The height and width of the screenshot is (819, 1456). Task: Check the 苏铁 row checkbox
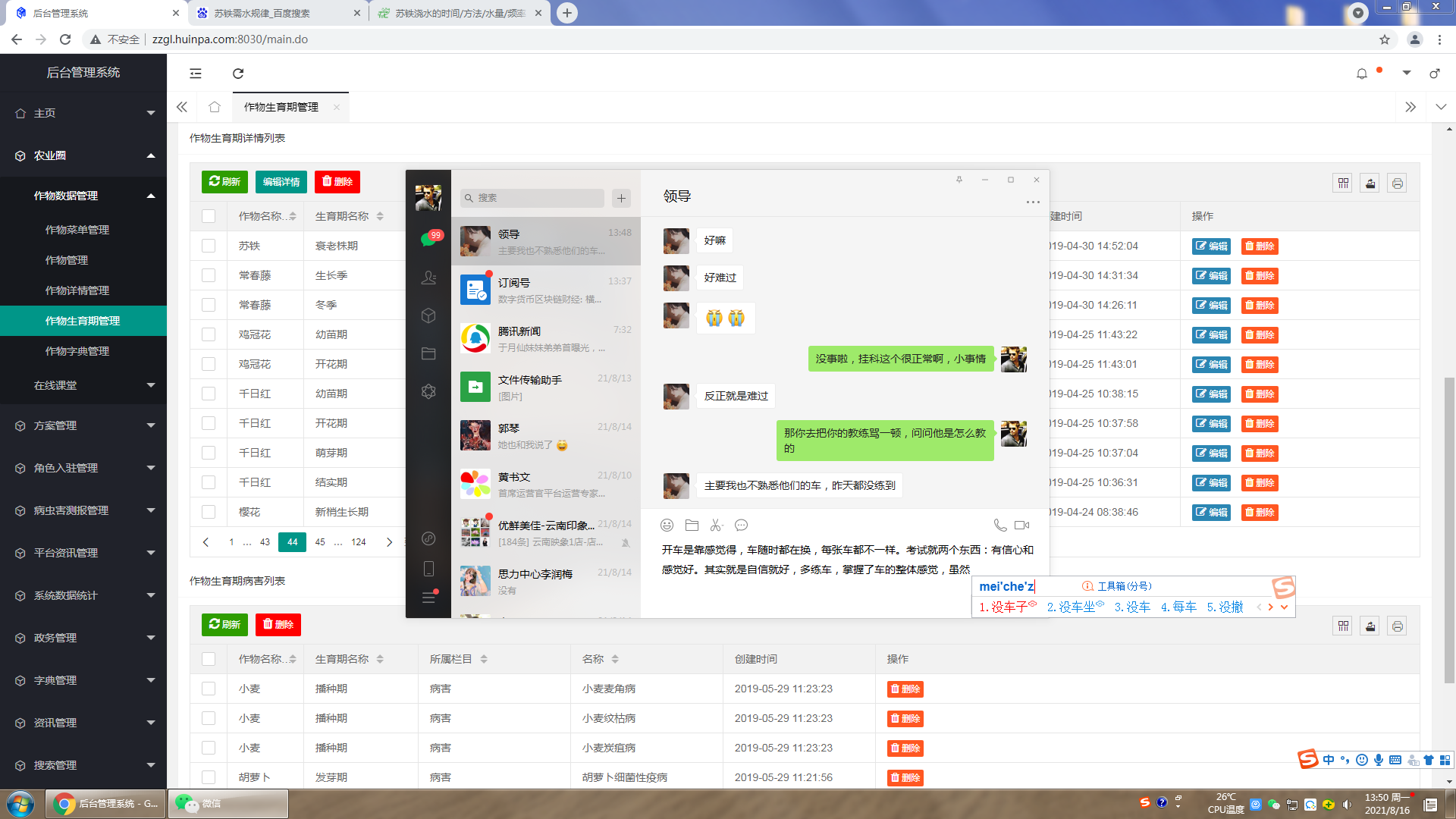tap(209, 246)
